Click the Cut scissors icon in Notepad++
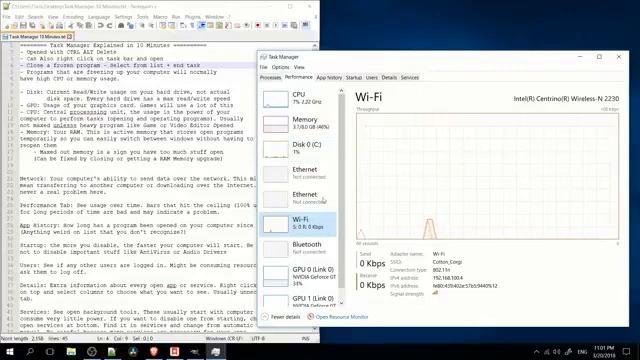Image resolution: width=640 pixels, height=360 pixels. (71, 25)
